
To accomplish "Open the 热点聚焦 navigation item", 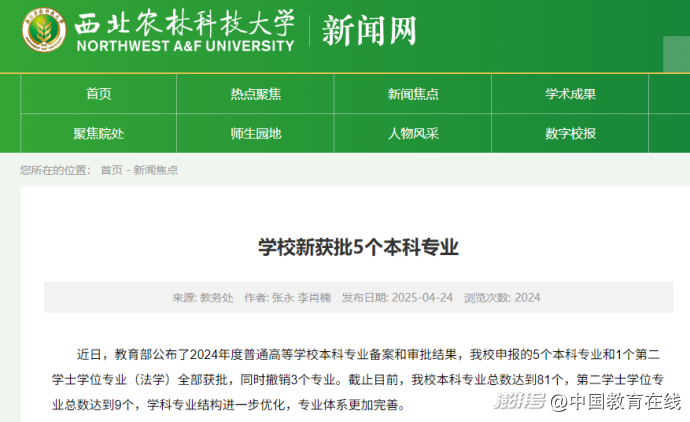I will click(255, 94).
